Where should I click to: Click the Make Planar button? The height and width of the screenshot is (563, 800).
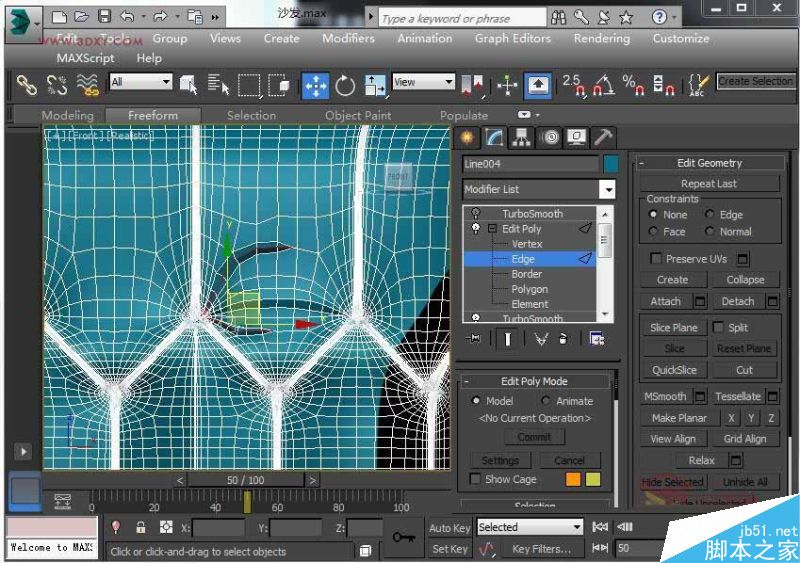pyautogui.click(x=679, y=418)
